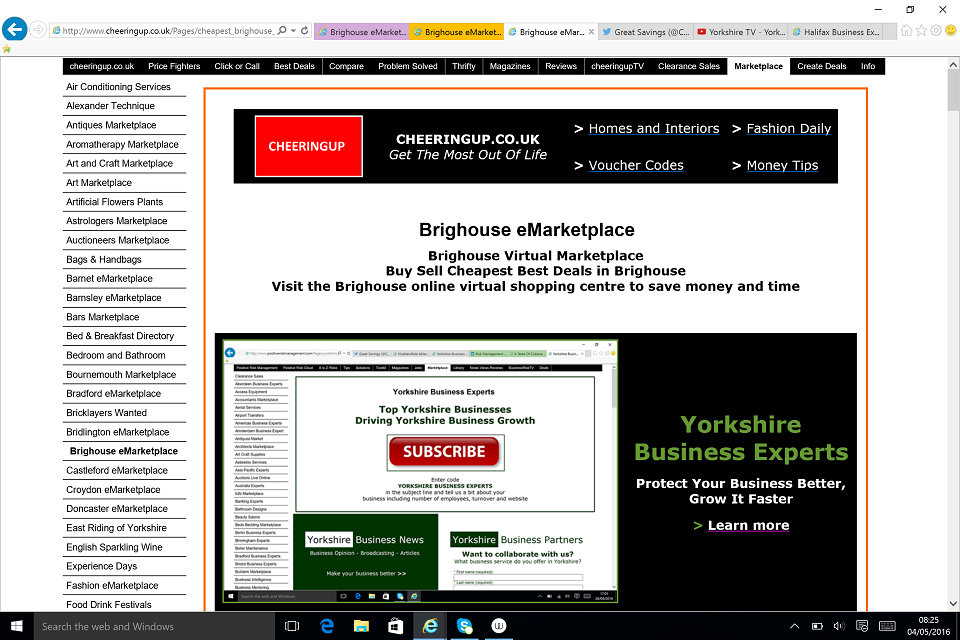The image size is (960, 640).
Task: Click the red CHEERINGUP logo
Action: pyautogui.click(x=309, y=146)
